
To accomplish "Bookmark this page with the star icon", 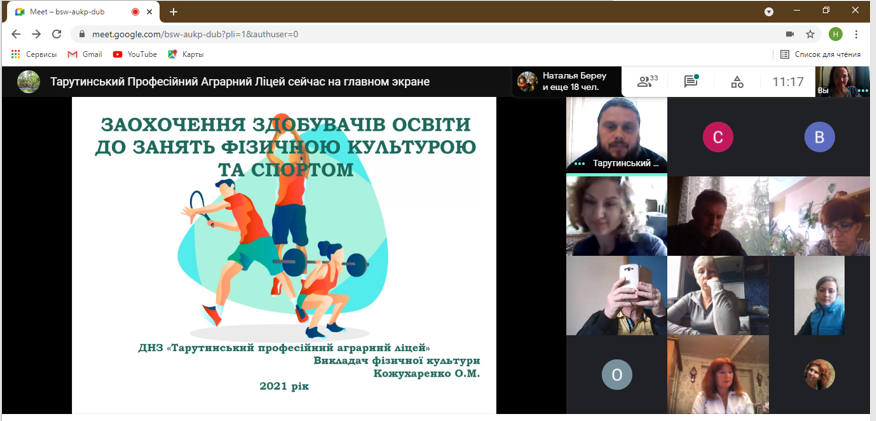I will [810, 34].
